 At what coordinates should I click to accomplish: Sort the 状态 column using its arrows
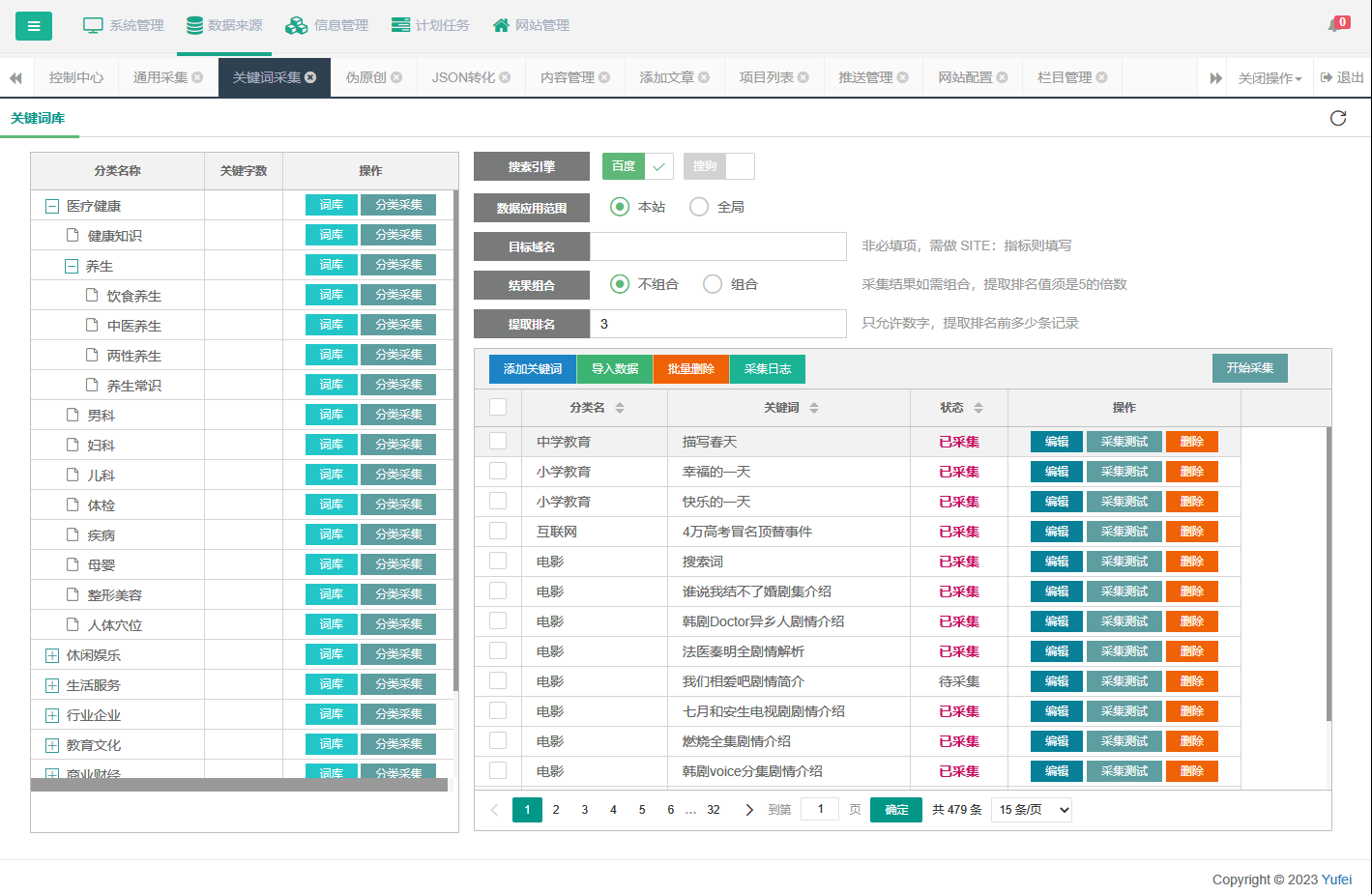pos(978,408)
